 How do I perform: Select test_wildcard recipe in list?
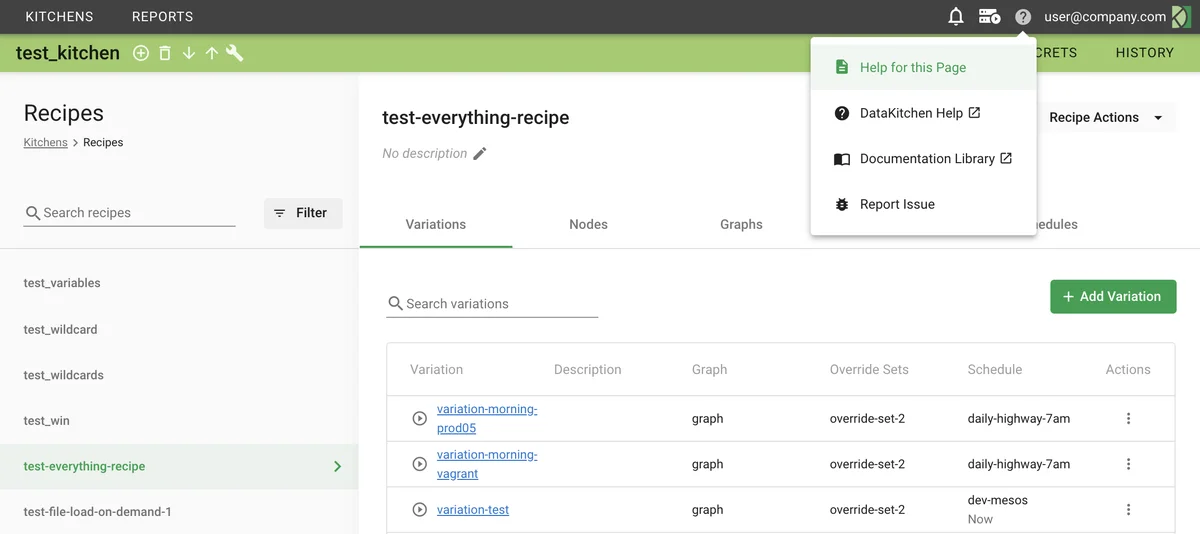click(61, 330)
